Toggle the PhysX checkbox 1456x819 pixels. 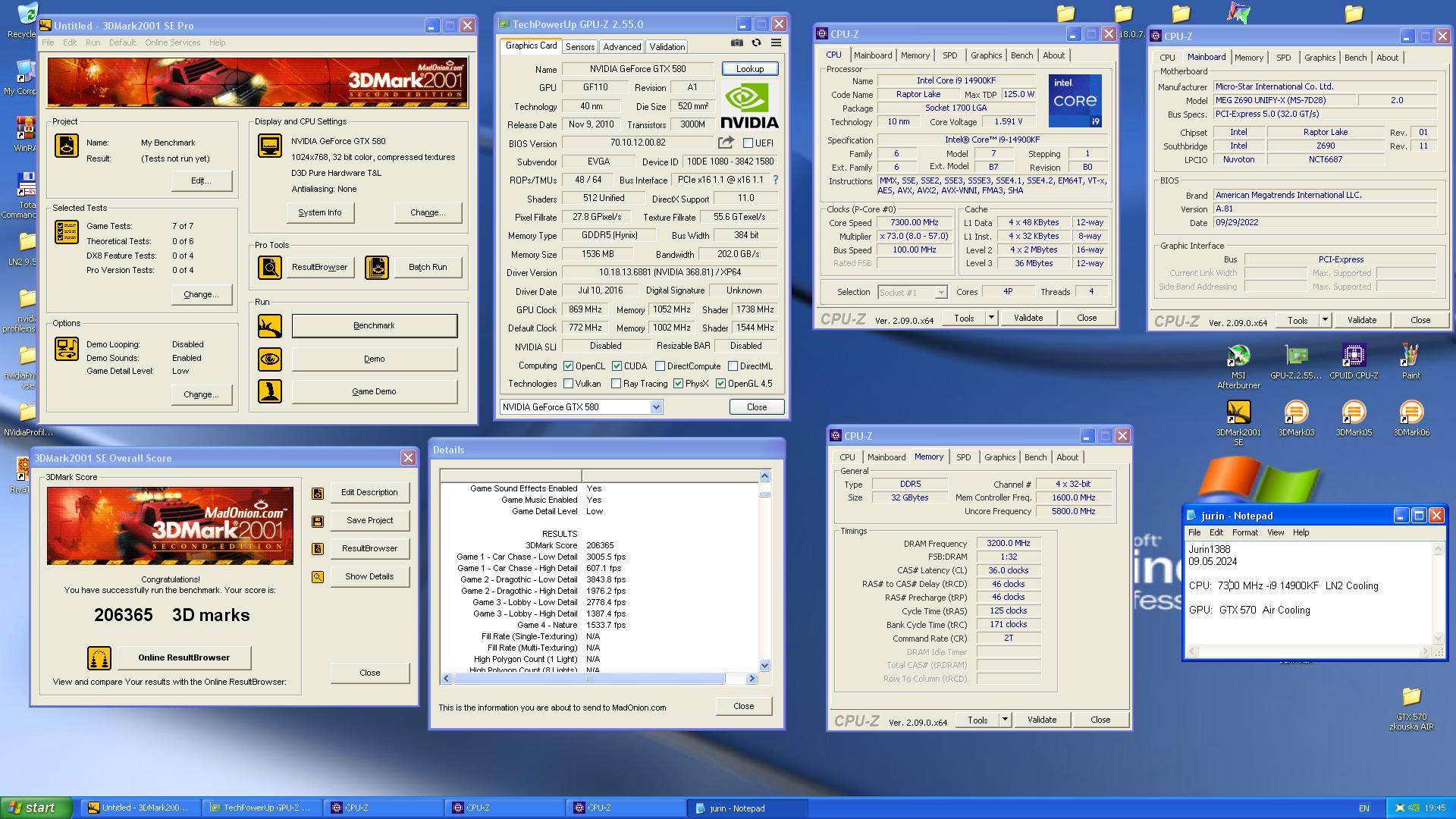click(x=678, y=384)
